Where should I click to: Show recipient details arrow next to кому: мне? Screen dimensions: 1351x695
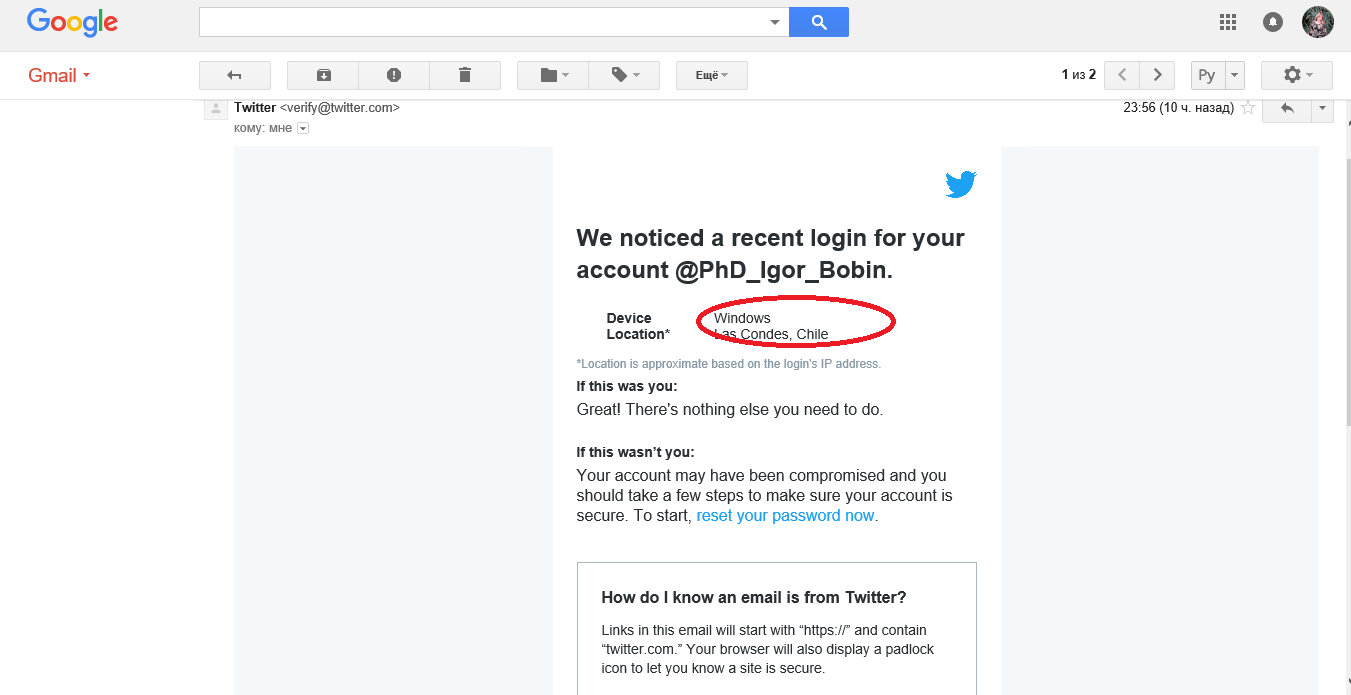pos(302,128)
